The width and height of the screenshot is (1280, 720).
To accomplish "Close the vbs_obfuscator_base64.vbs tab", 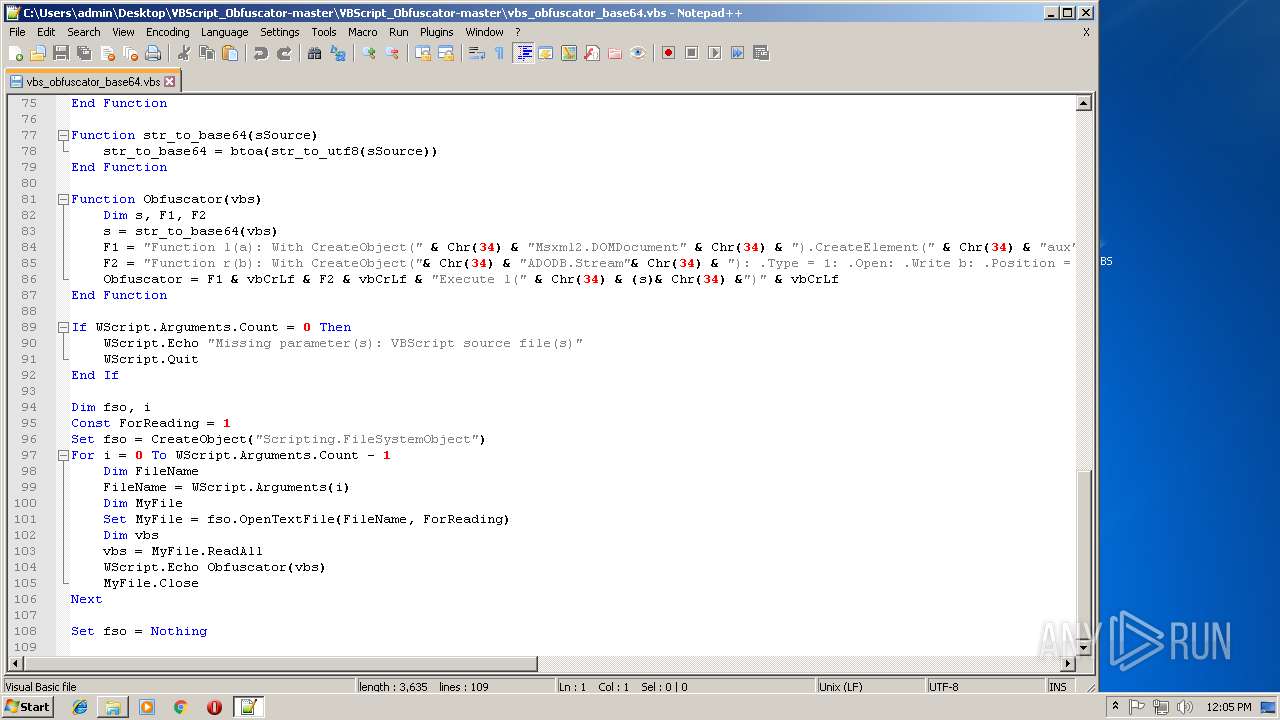I will pos(169,82).
